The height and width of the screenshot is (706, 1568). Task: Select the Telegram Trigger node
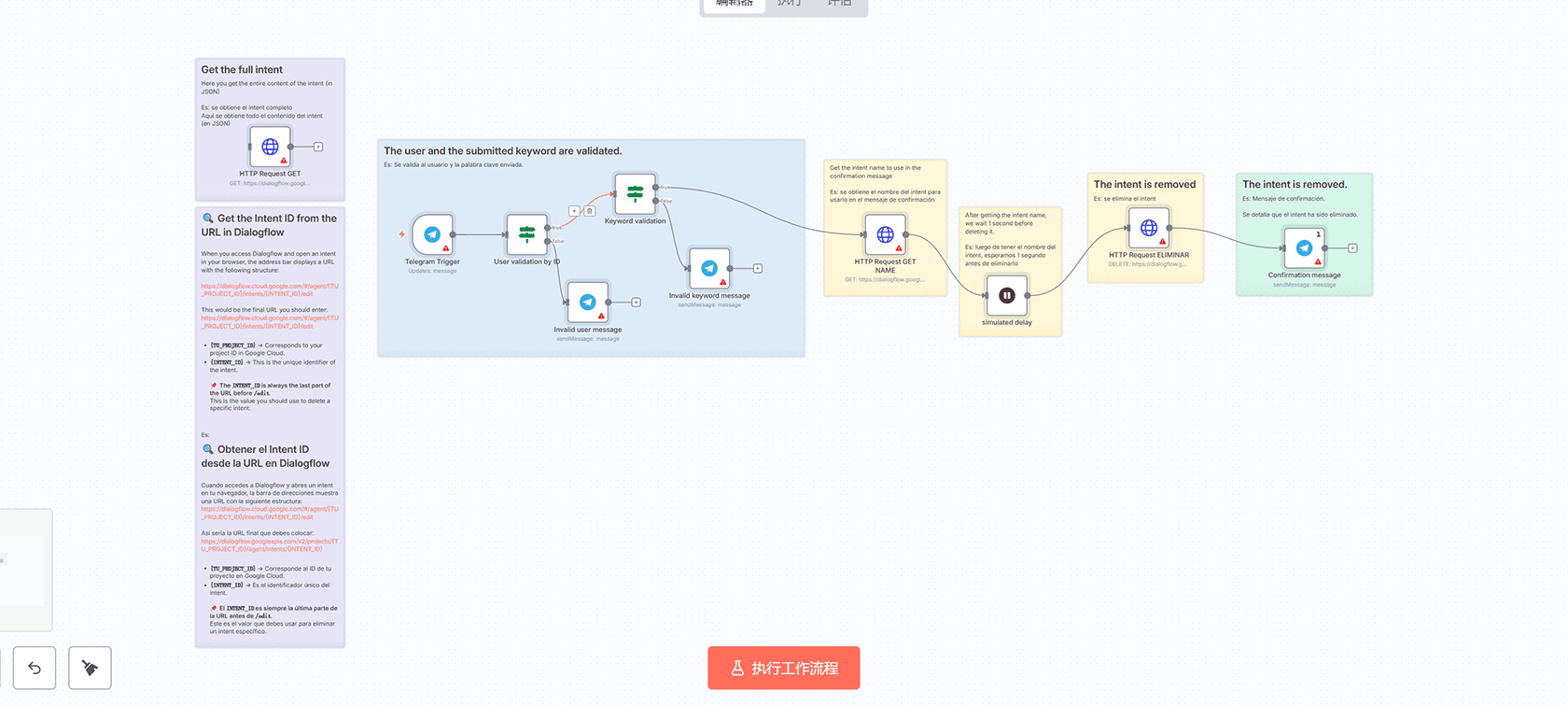[x=432, y=234]
